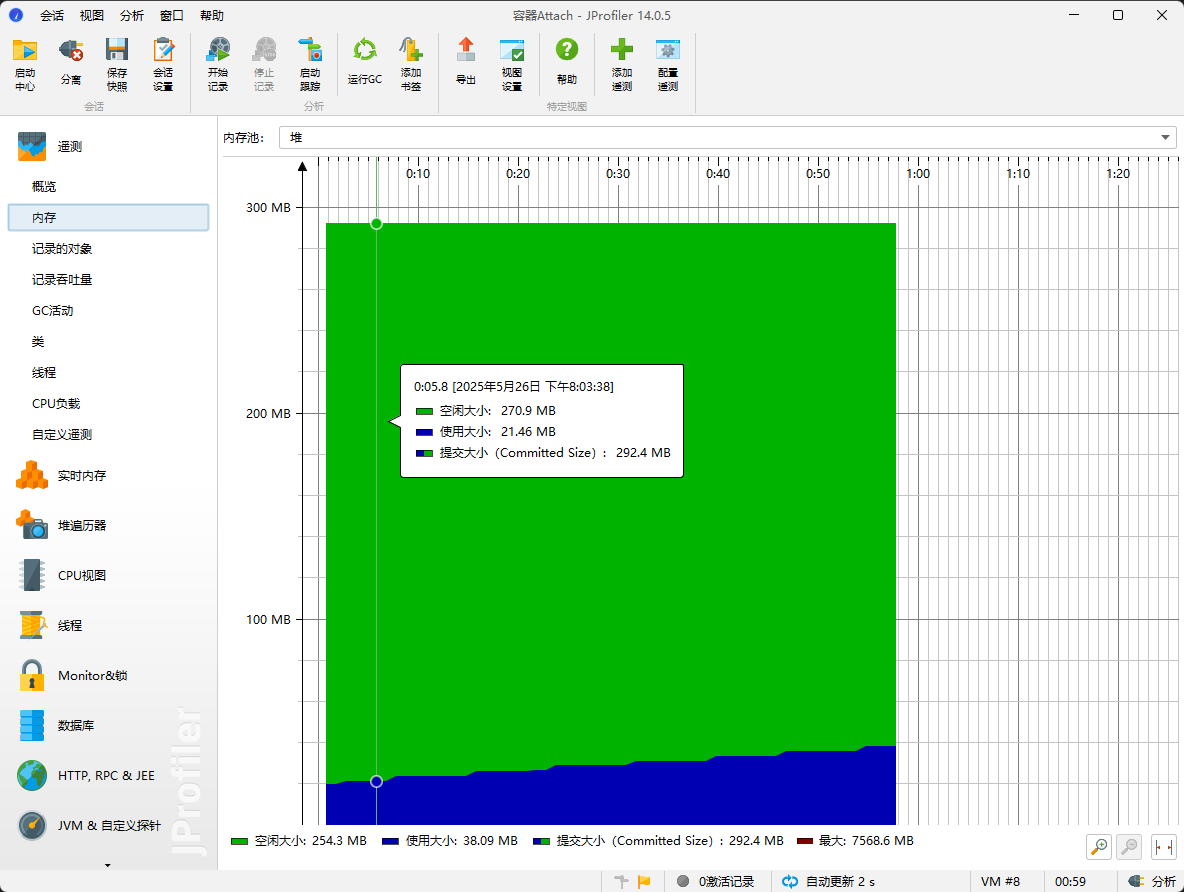The image size is (1184, 892).
Task: Expand sidebar via bottom arrow
Action: click(108, 866)
